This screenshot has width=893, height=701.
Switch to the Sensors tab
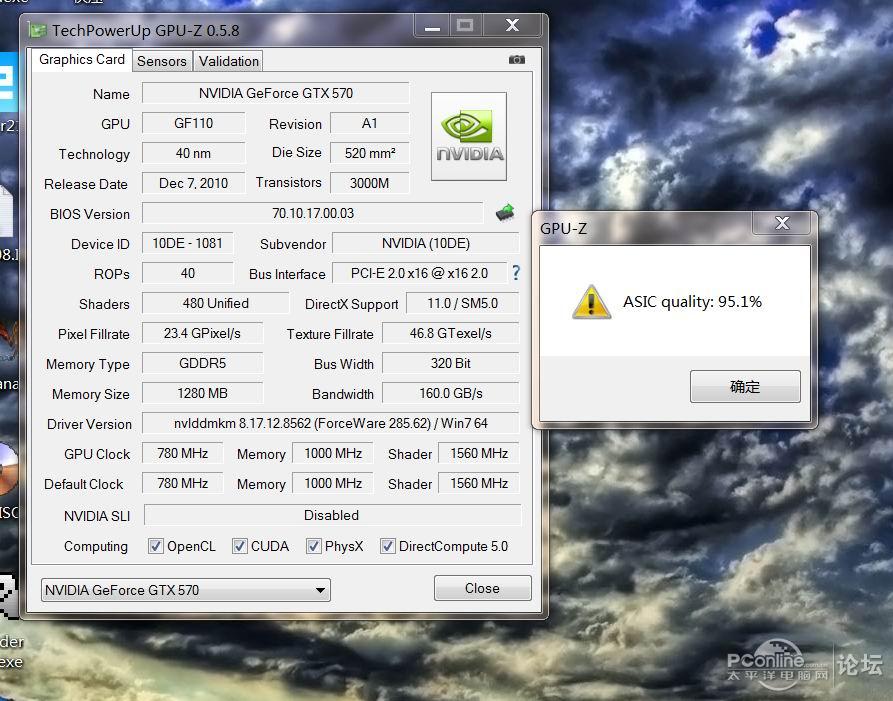click(x=162, y=61)
